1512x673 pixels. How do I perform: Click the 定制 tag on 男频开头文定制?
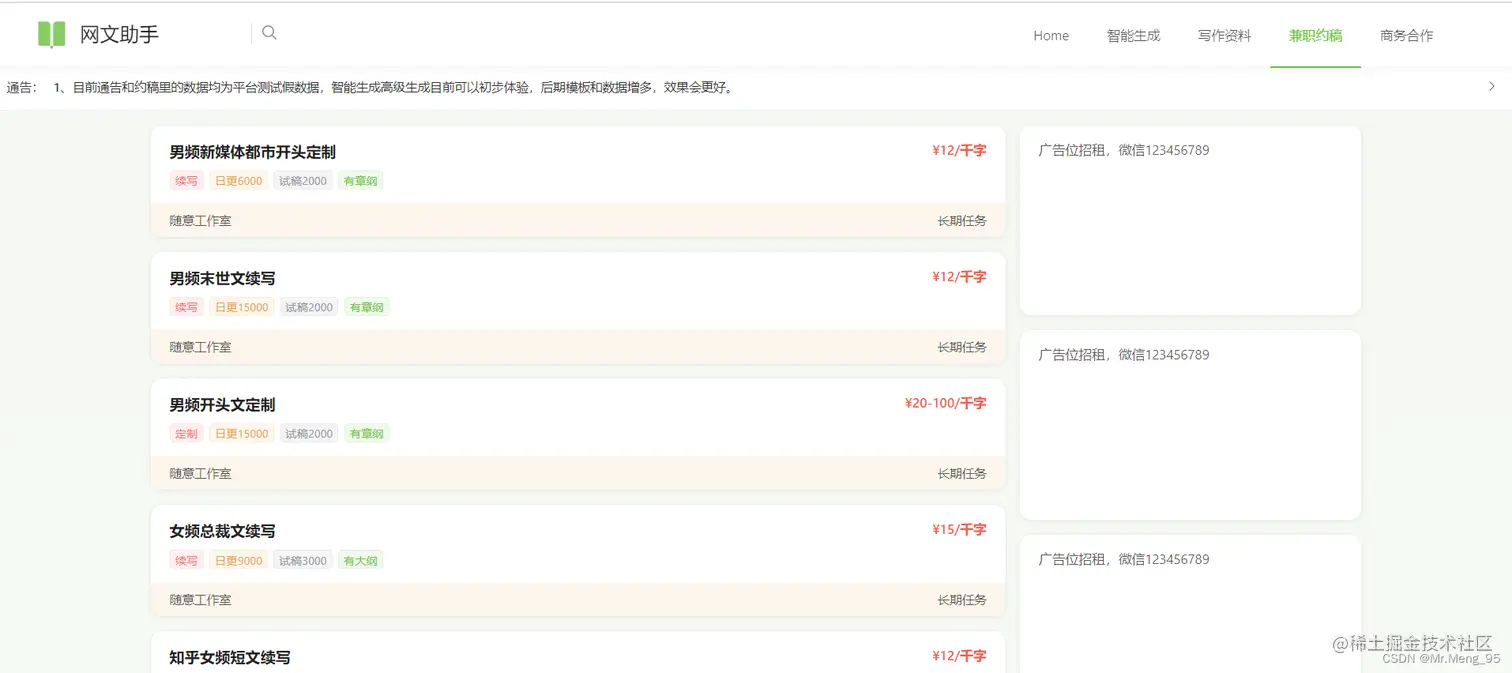tap(186, 434)
